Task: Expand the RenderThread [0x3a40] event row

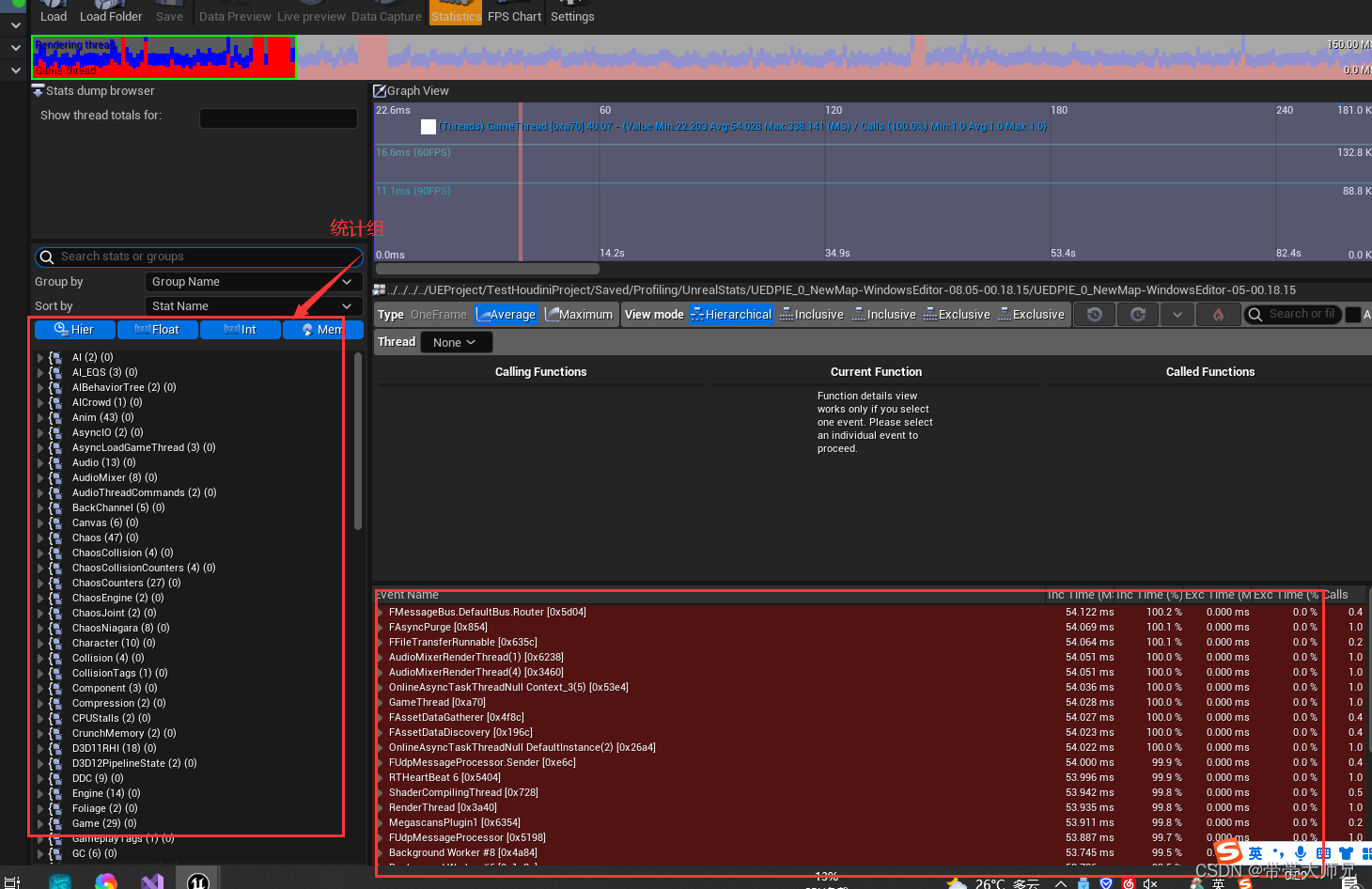Action: tap(382, 808)
